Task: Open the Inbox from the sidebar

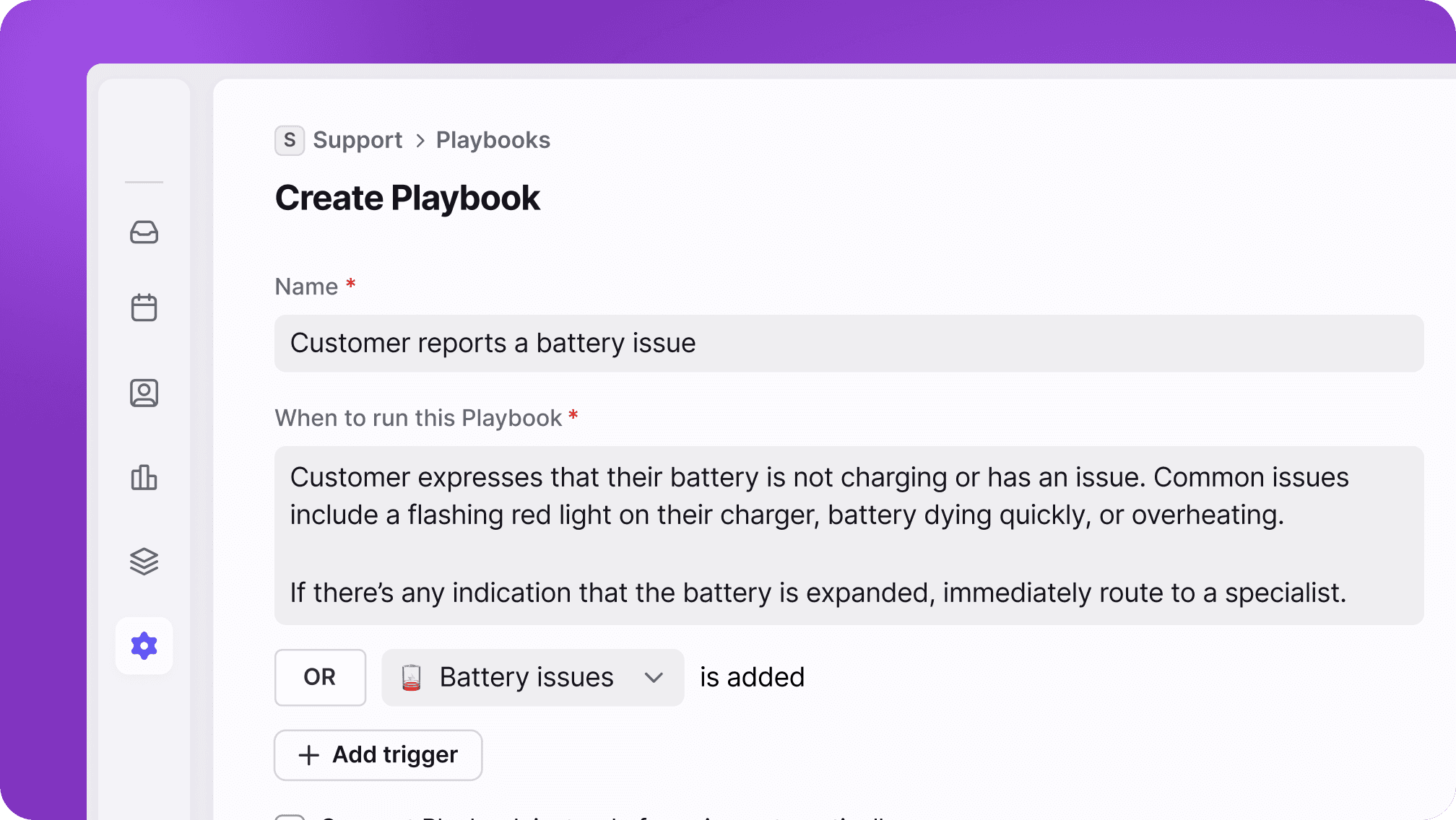Action: (144, 232)
